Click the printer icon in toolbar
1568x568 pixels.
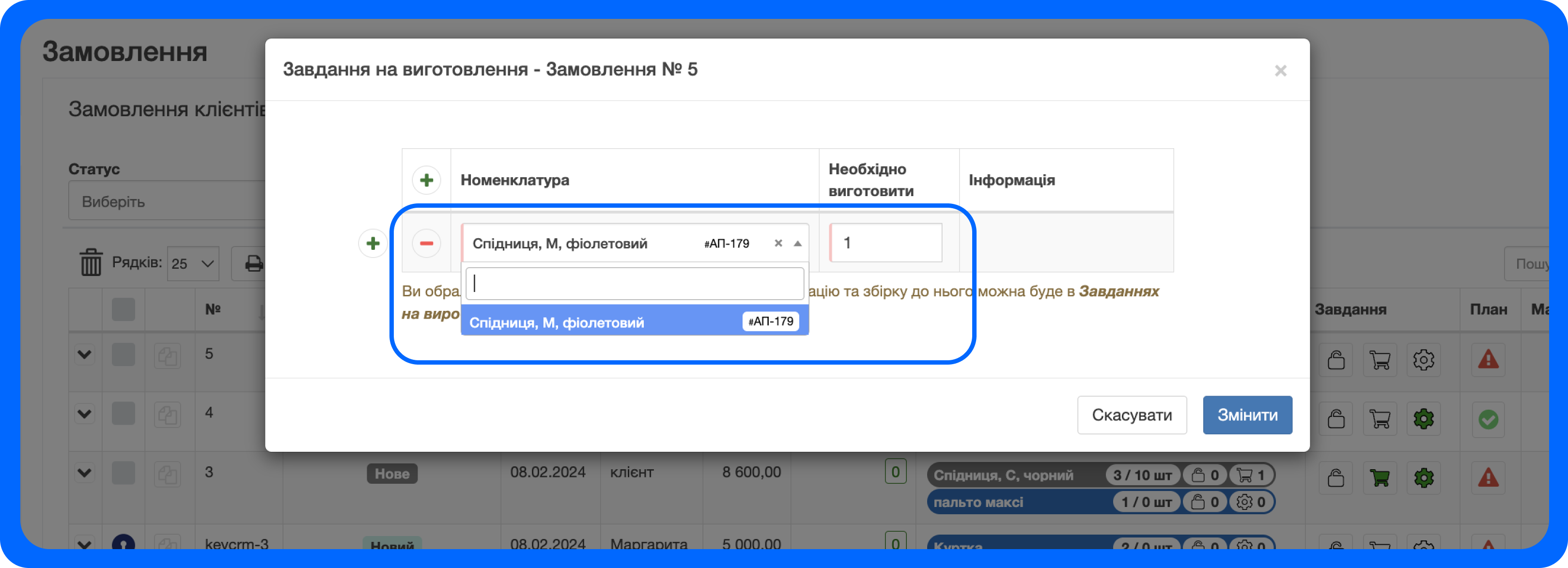coord(253,263)
